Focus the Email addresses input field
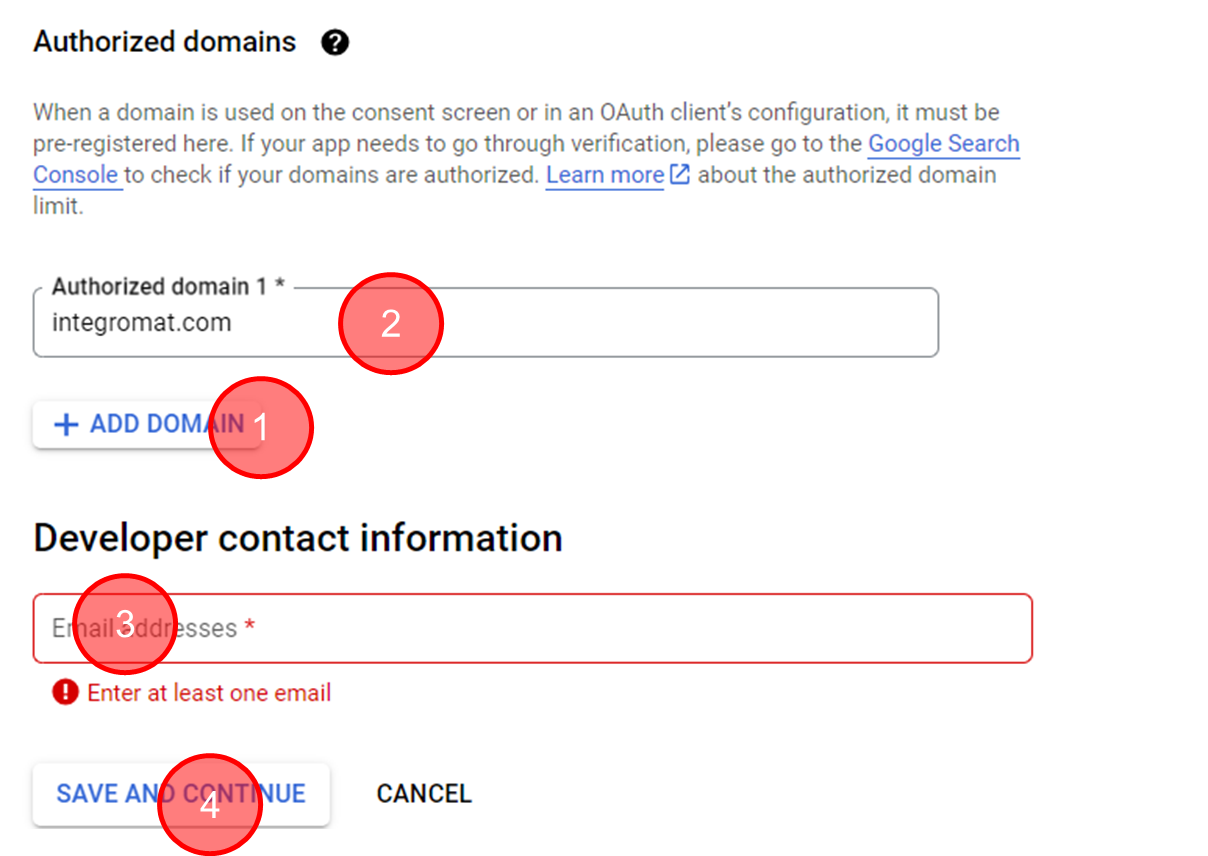The image size is (1208, 856). pyautogui.click(x=600, y=628)
